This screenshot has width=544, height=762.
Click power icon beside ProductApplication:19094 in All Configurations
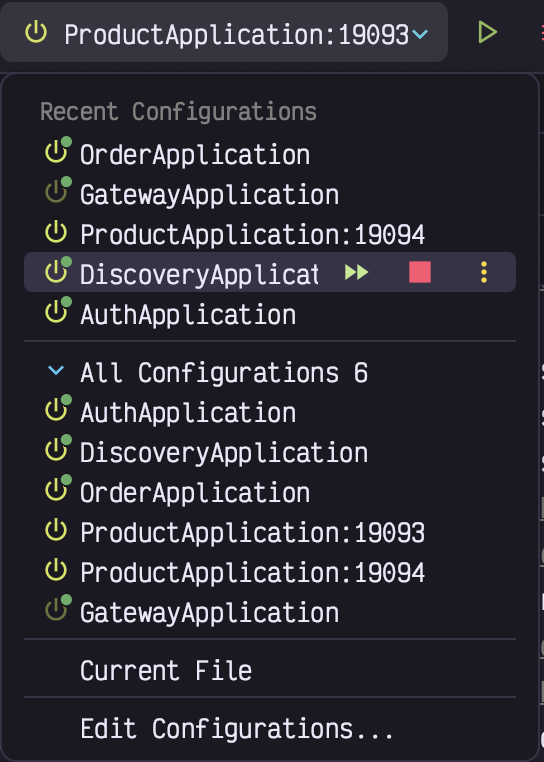tap(56, 570)
